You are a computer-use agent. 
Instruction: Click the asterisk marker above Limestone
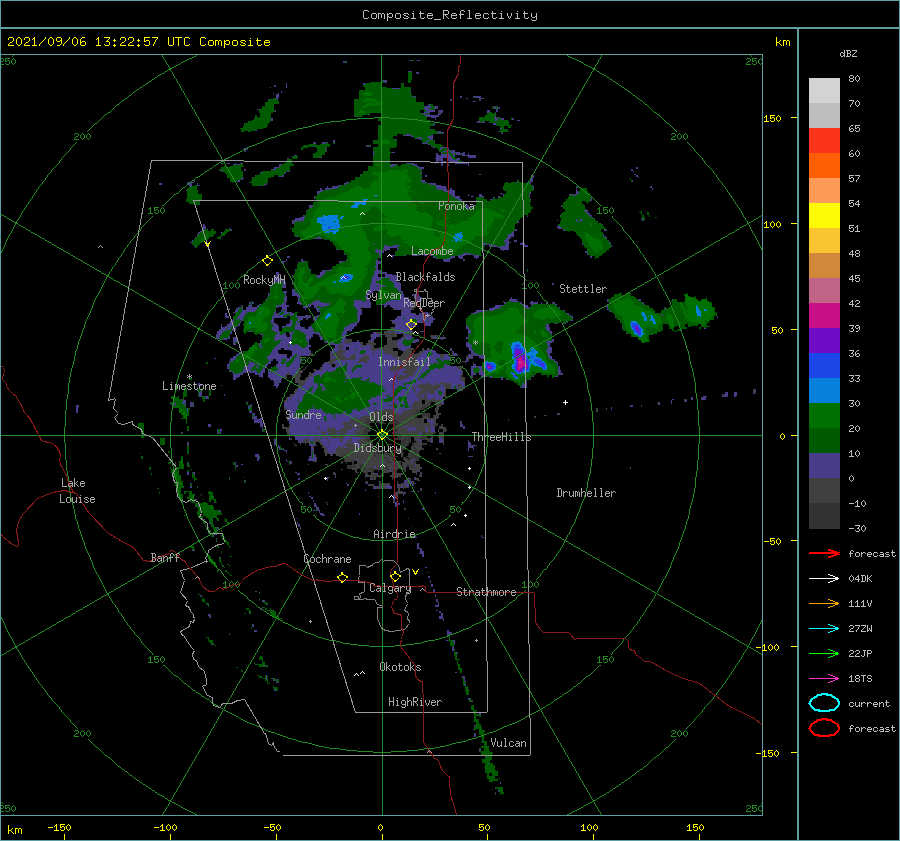pos(189,377)
